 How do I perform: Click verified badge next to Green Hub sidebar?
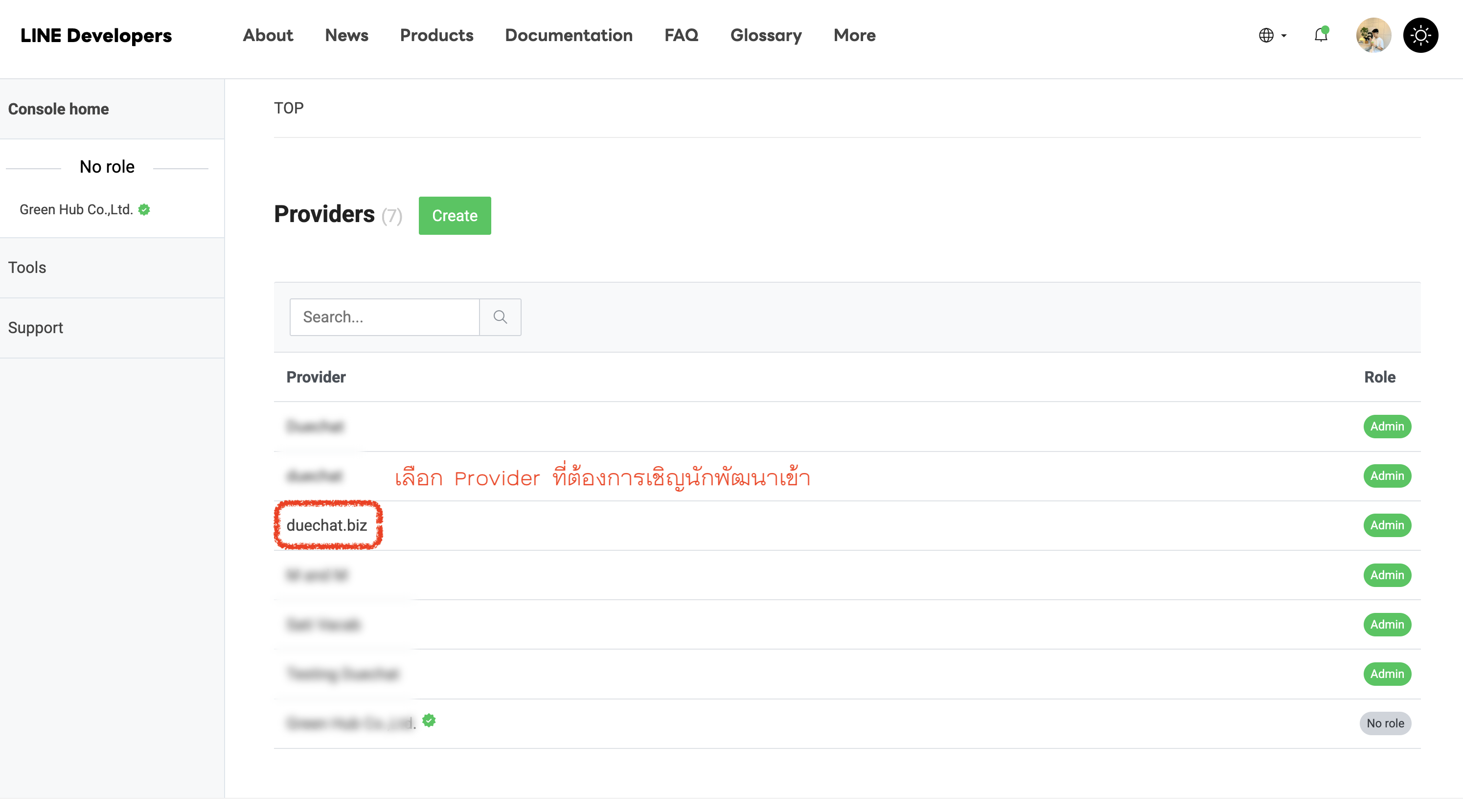(x=144, y=209)
